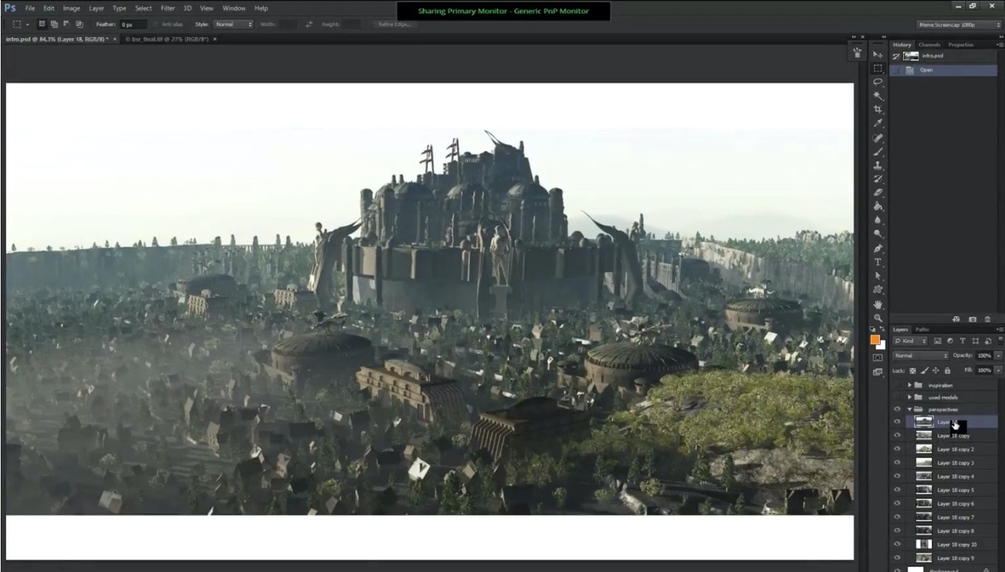
Task: Hide the perspectives group
Action: 897,409
